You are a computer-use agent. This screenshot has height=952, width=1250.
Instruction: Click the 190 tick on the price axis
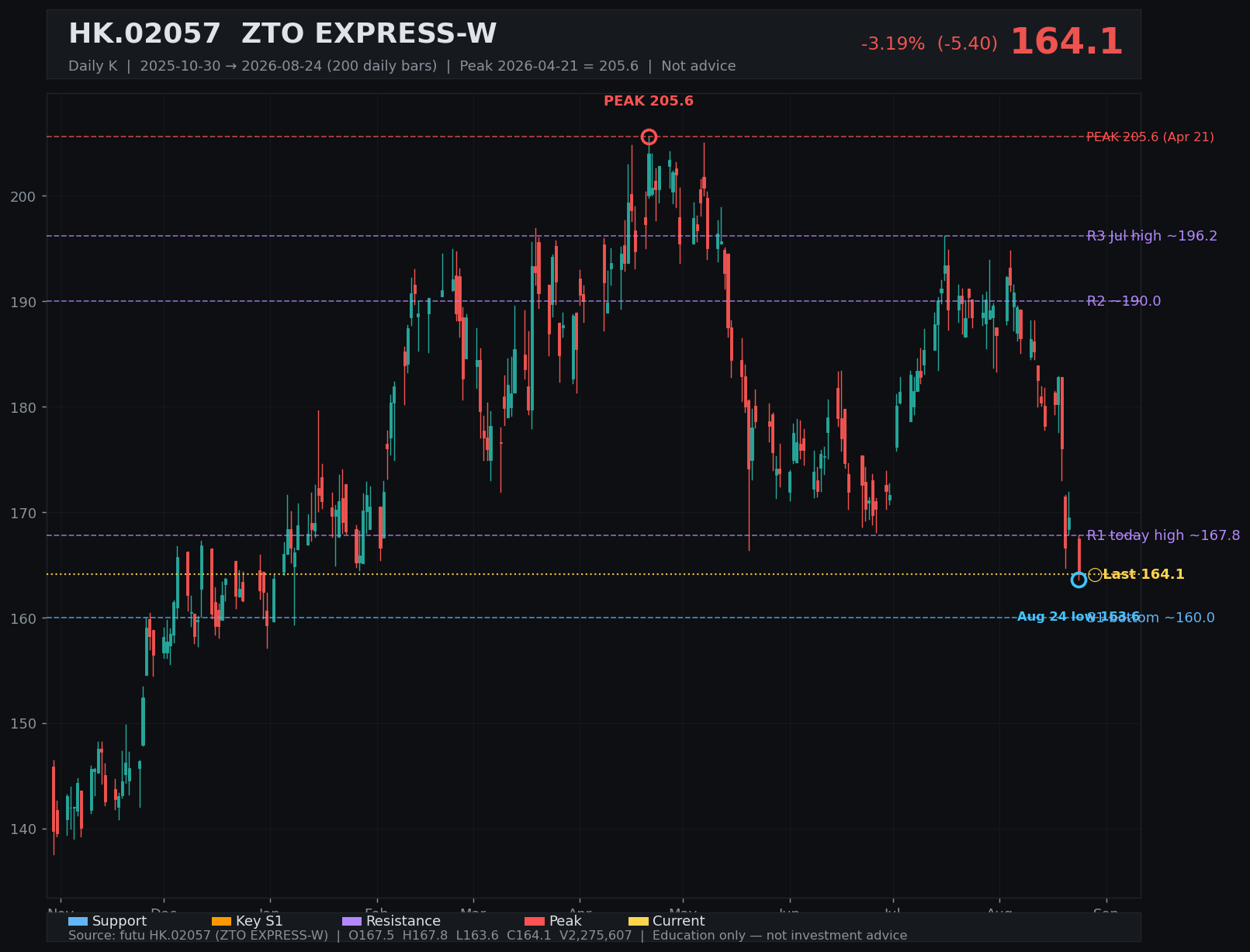23,302
